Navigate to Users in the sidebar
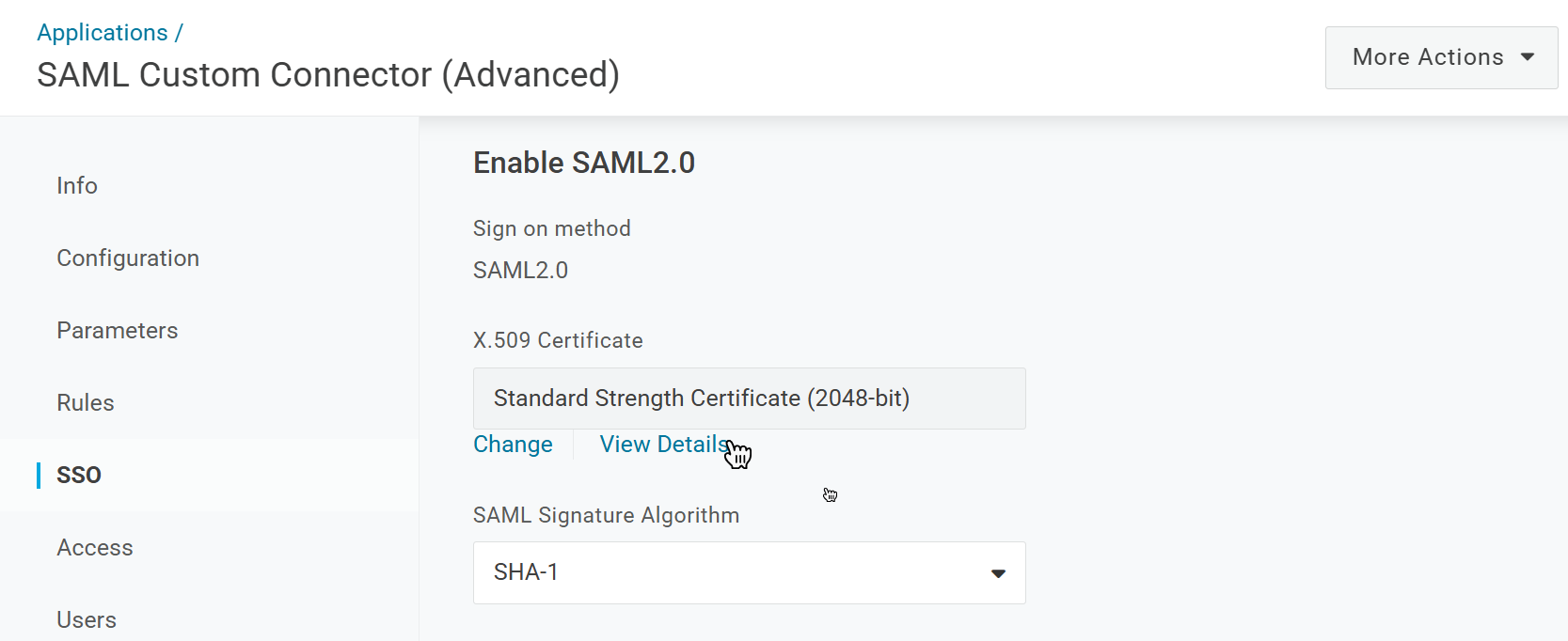This screenshot has width=1568, height=641. 87,620
